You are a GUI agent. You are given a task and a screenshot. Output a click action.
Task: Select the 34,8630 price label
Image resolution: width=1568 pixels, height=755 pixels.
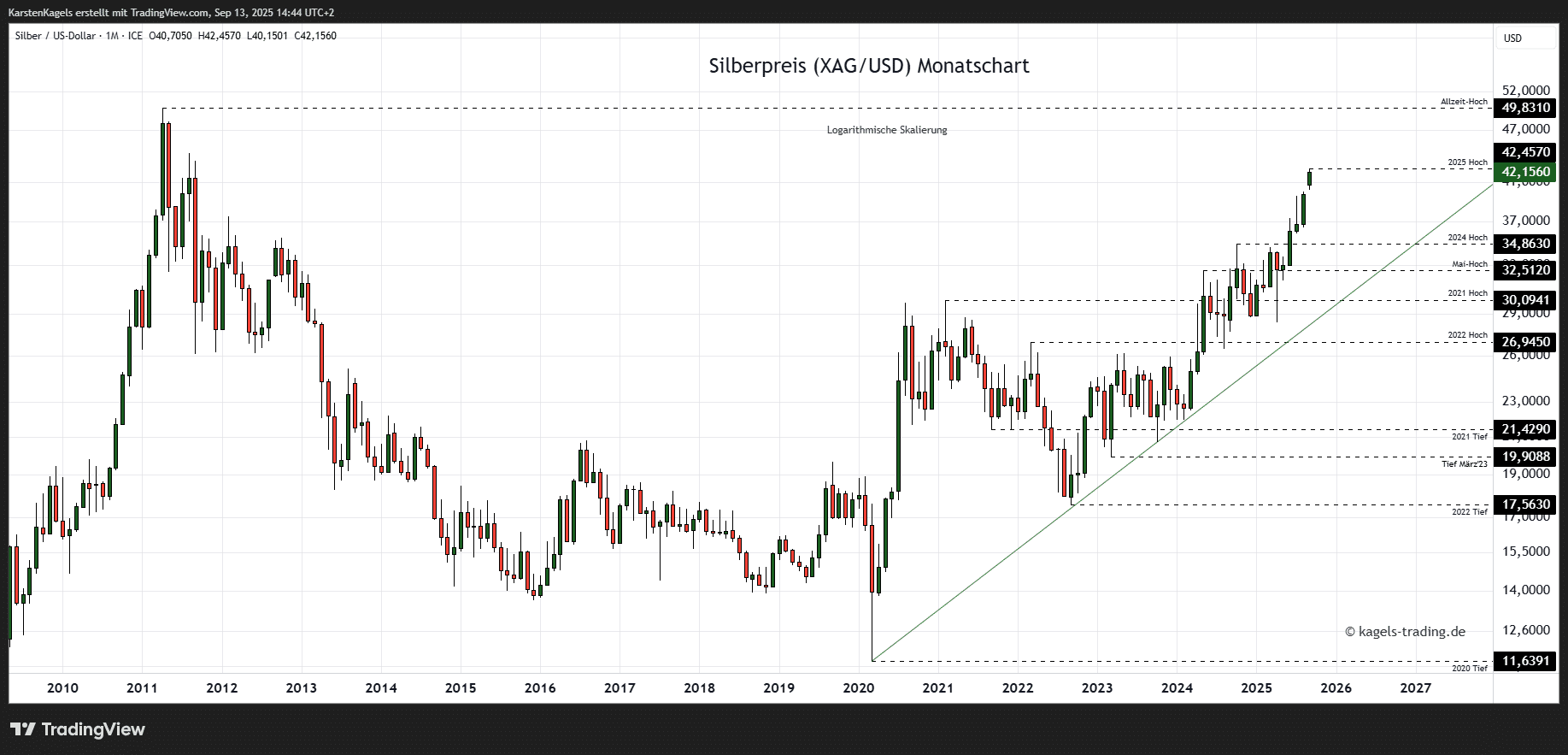[x=1525, y=244]
